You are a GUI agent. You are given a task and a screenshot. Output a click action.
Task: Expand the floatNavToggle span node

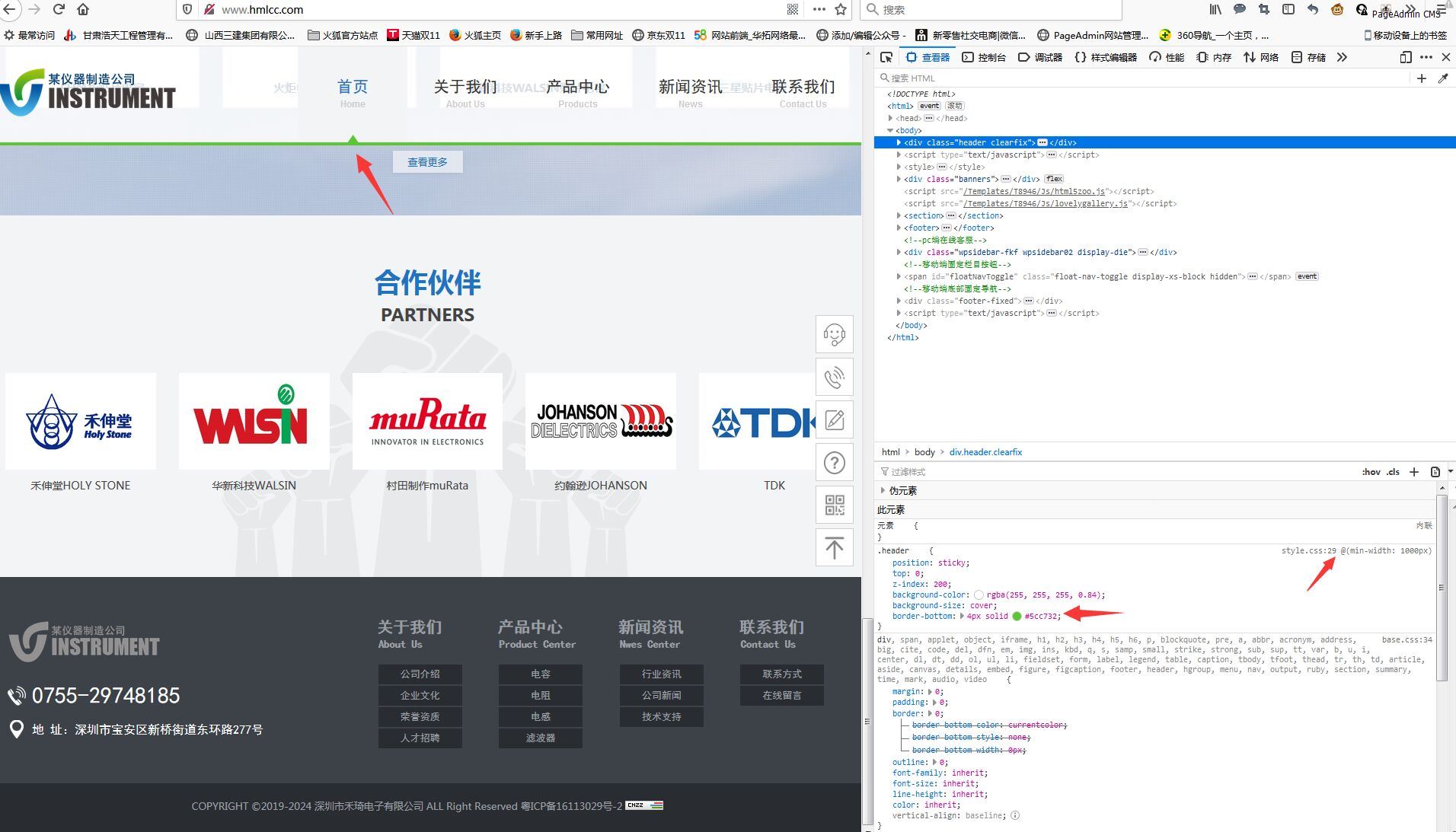[899, 276]
